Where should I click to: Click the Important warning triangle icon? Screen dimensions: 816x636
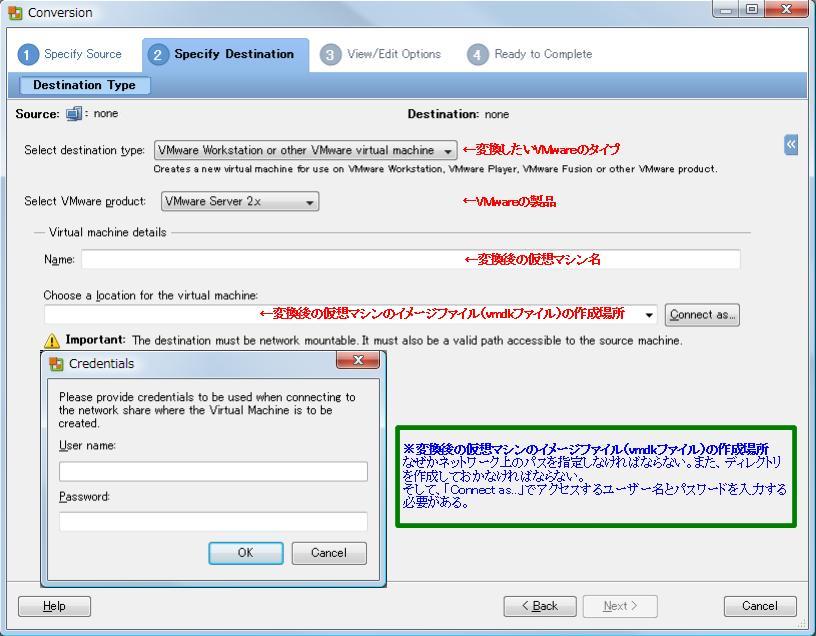[x=52, y=340]
